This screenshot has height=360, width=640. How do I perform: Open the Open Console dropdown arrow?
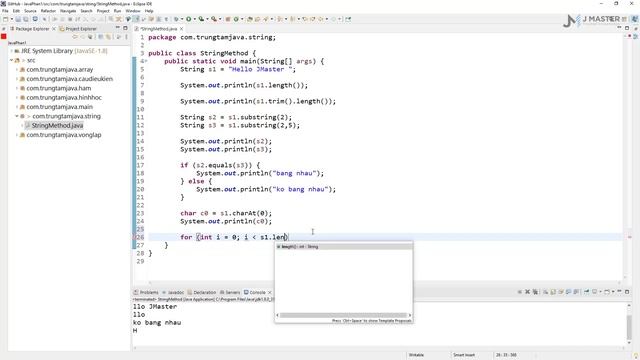coord(613,292)
